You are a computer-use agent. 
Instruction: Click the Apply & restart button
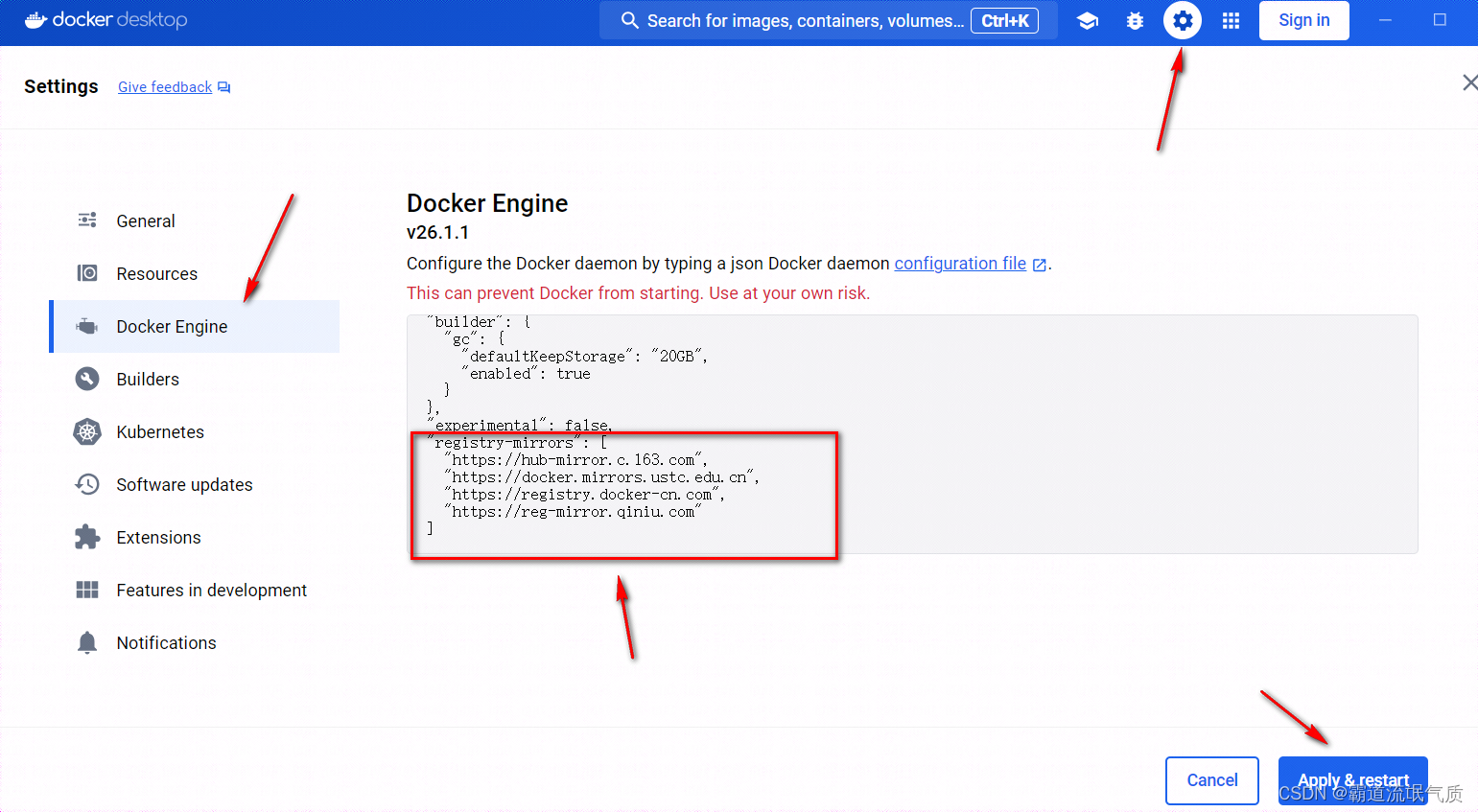1352,780
